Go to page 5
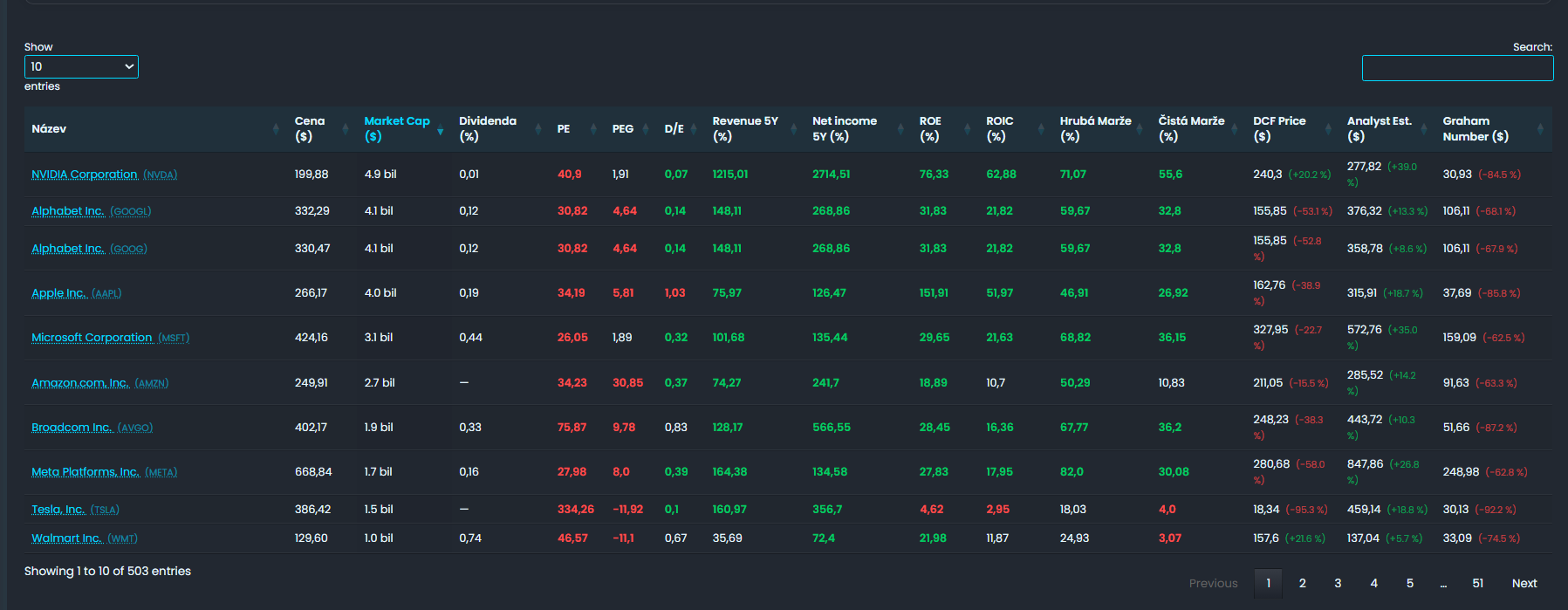This screenshot has height=610, width=1568. click(x=1410, y=583)
